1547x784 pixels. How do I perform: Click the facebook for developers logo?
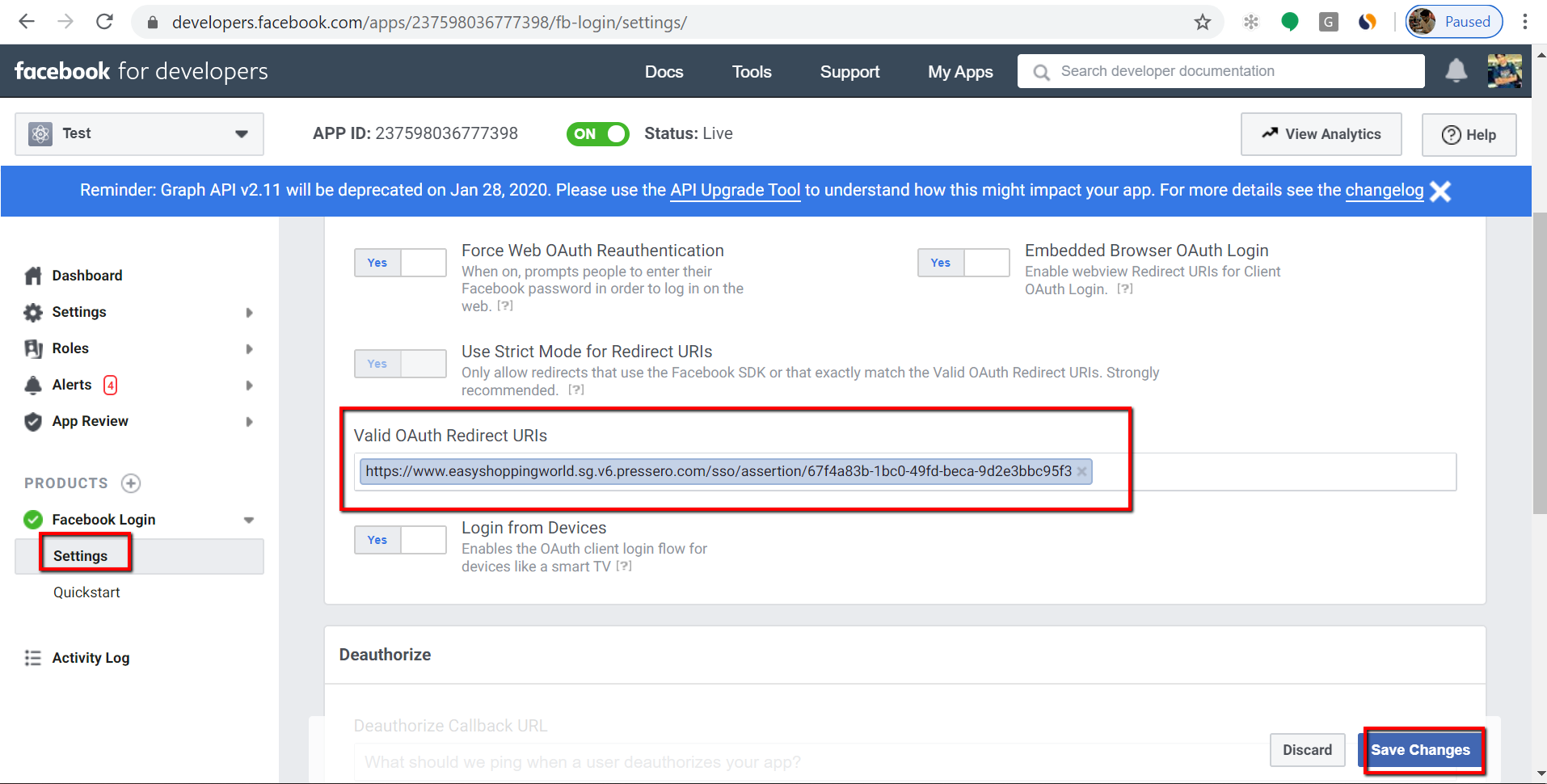pos(141,71)
